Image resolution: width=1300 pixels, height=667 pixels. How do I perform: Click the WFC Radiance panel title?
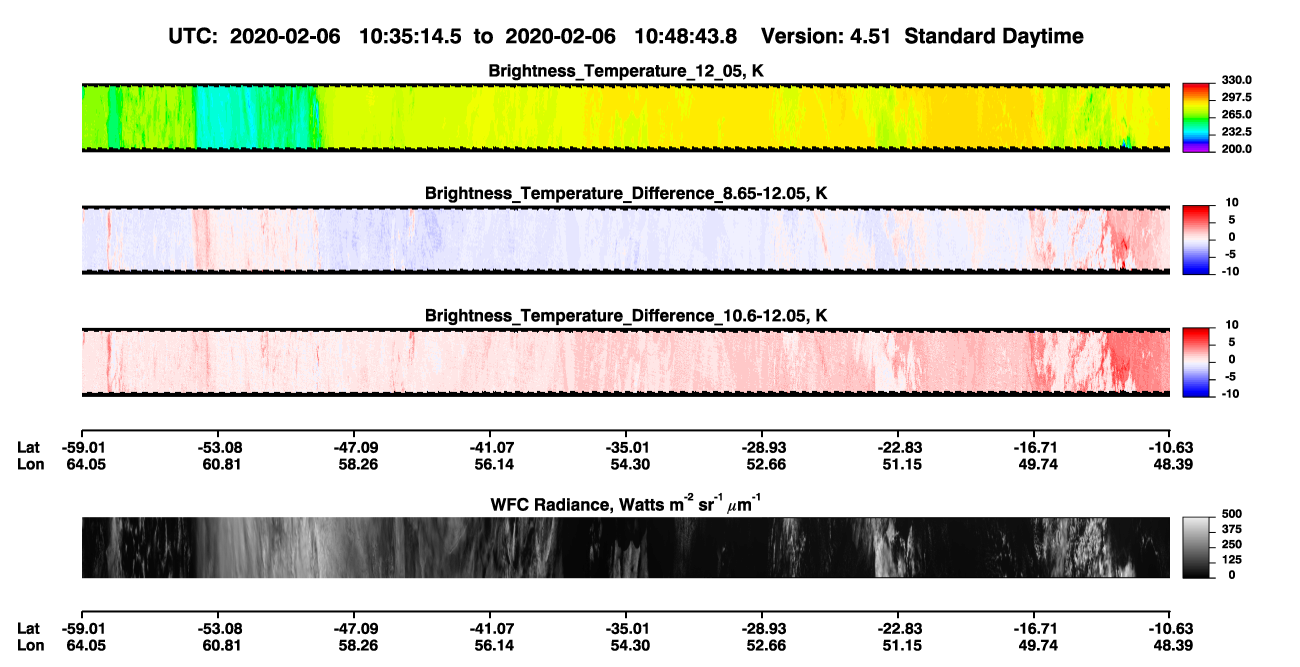coord(627,503)
